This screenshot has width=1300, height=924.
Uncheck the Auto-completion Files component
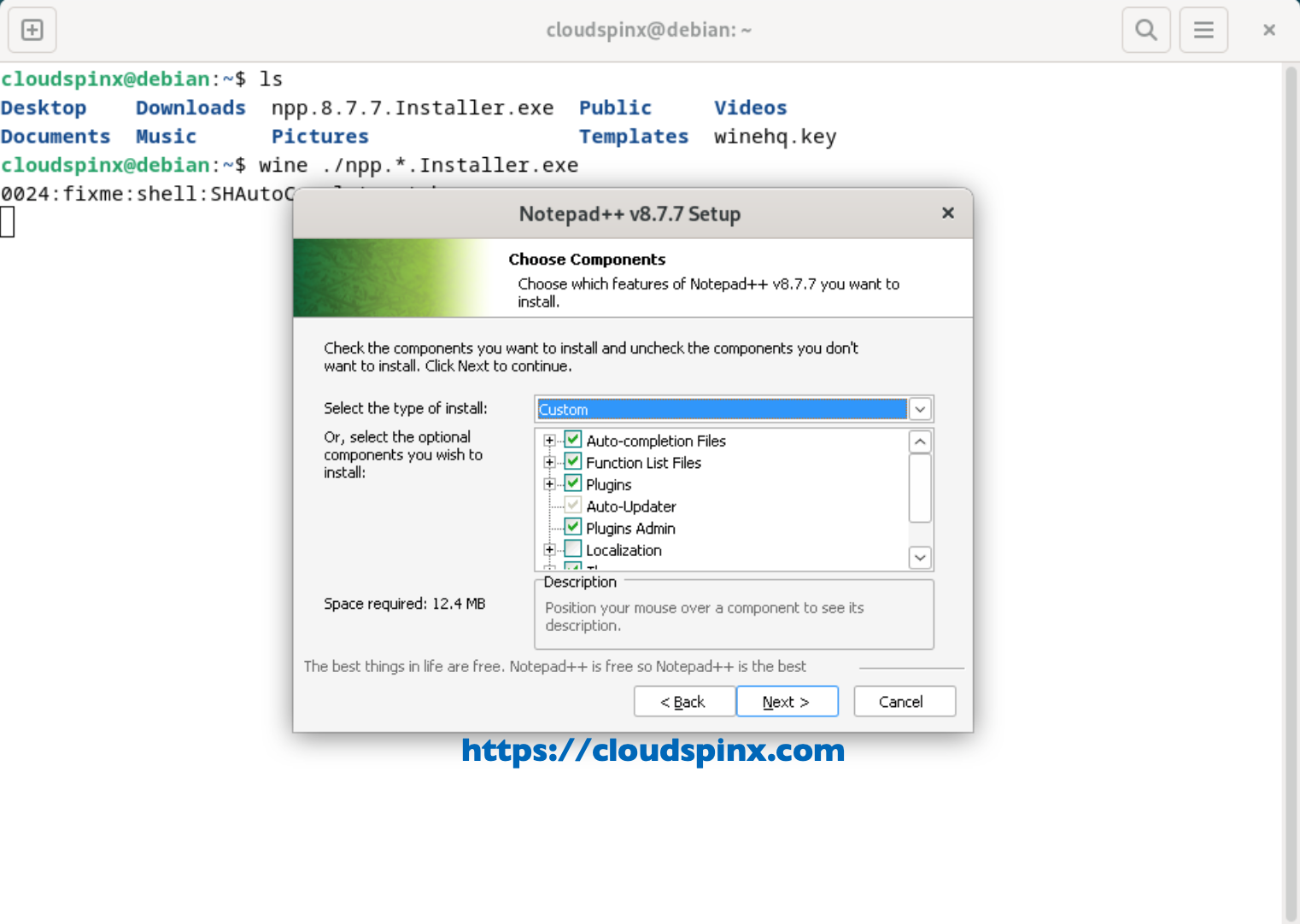click(571, 438)
